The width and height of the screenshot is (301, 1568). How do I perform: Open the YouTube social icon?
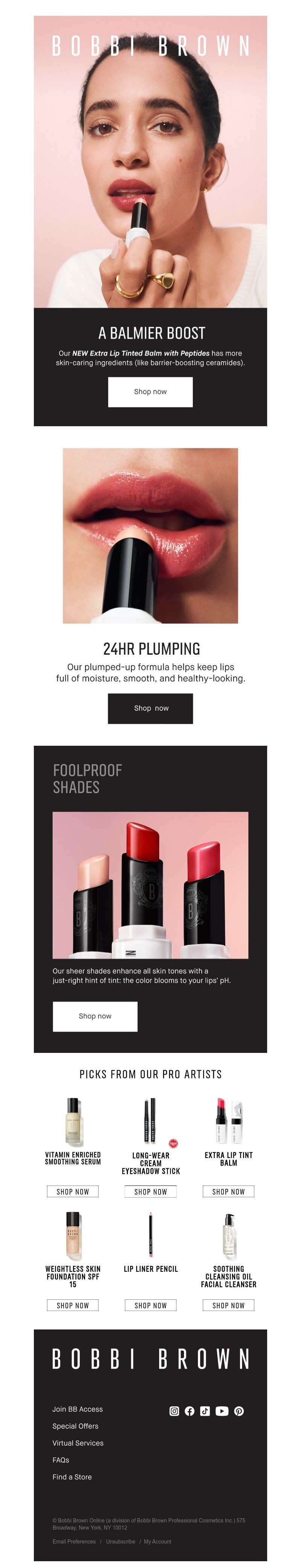tap(222, 1411)
